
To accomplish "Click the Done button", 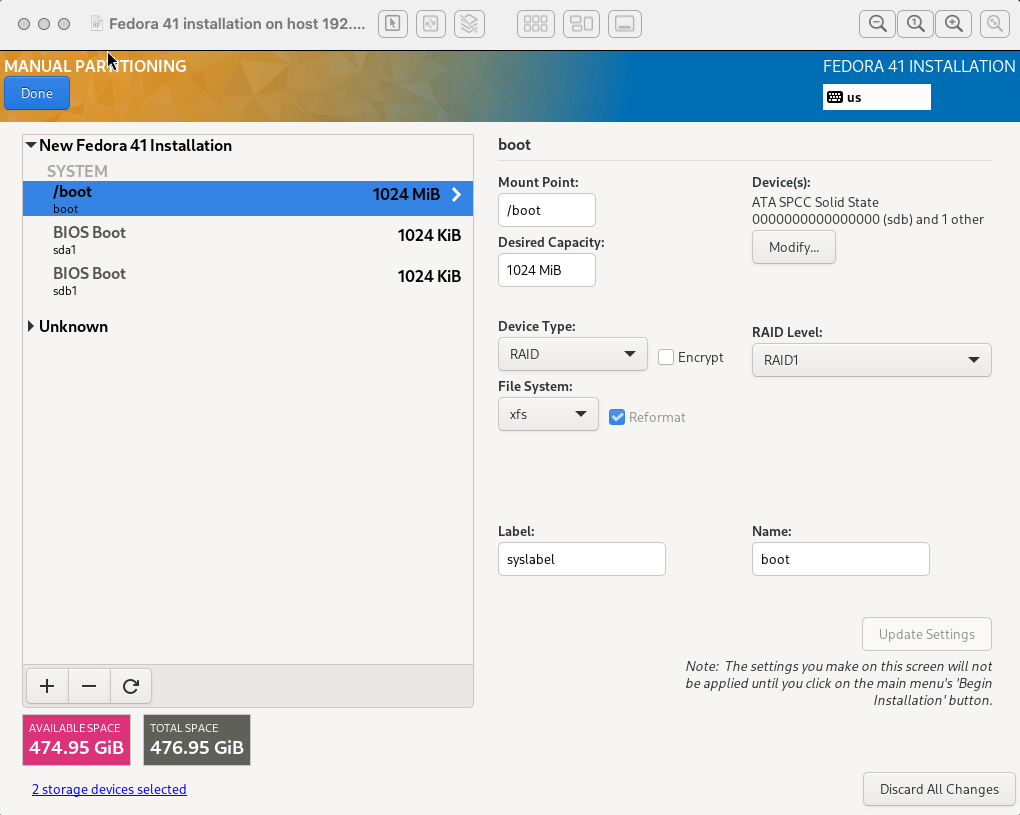I will pyautogui.click(x=37, y=93).
